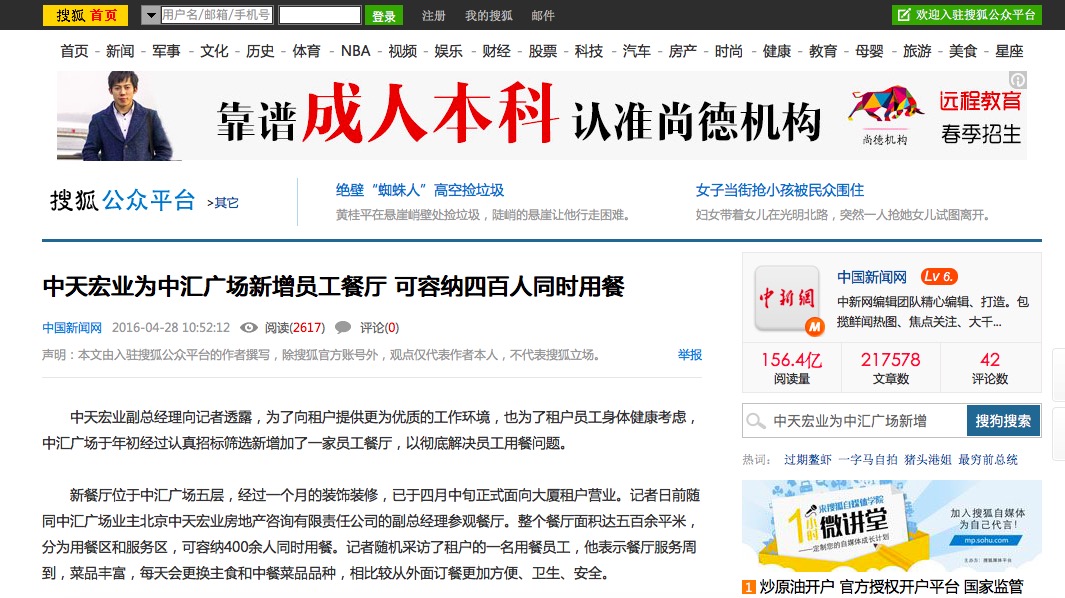Click the 举报 report link
Image resolution: width=1065 pixels, height=598 pixels.
[690, 354]
